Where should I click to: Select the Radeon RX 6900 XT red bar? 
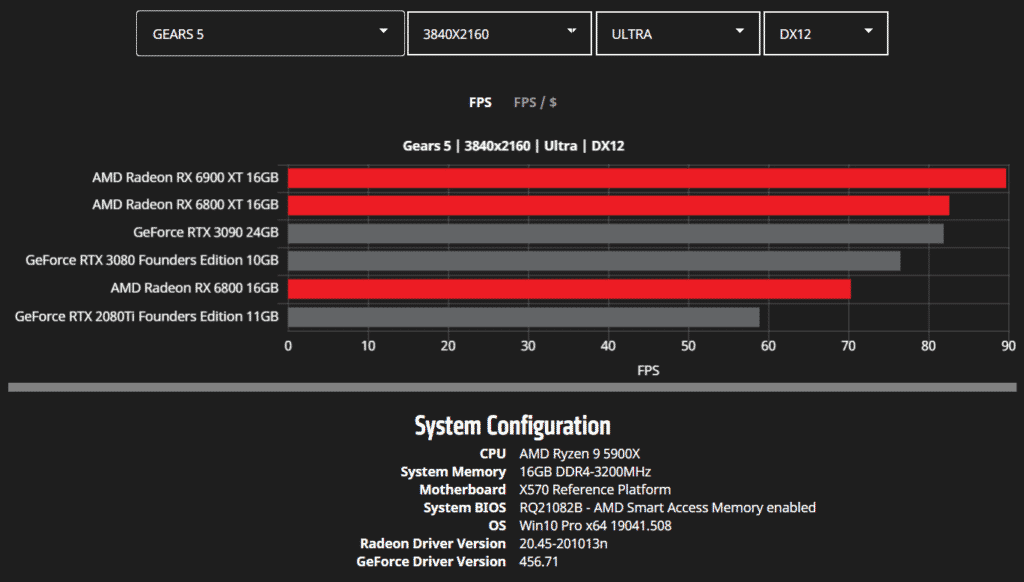(647, 178)
